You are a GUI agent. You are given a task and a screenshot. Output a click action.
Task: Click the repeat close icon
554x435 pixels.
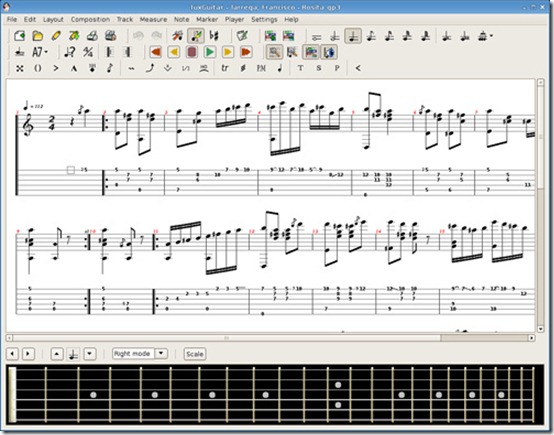click(x=128, y=52)
